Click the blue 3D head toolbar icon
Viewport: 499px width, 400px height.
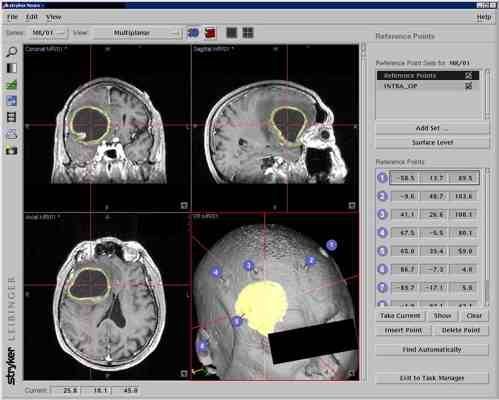pyautogui.click(x=193, y=33)
